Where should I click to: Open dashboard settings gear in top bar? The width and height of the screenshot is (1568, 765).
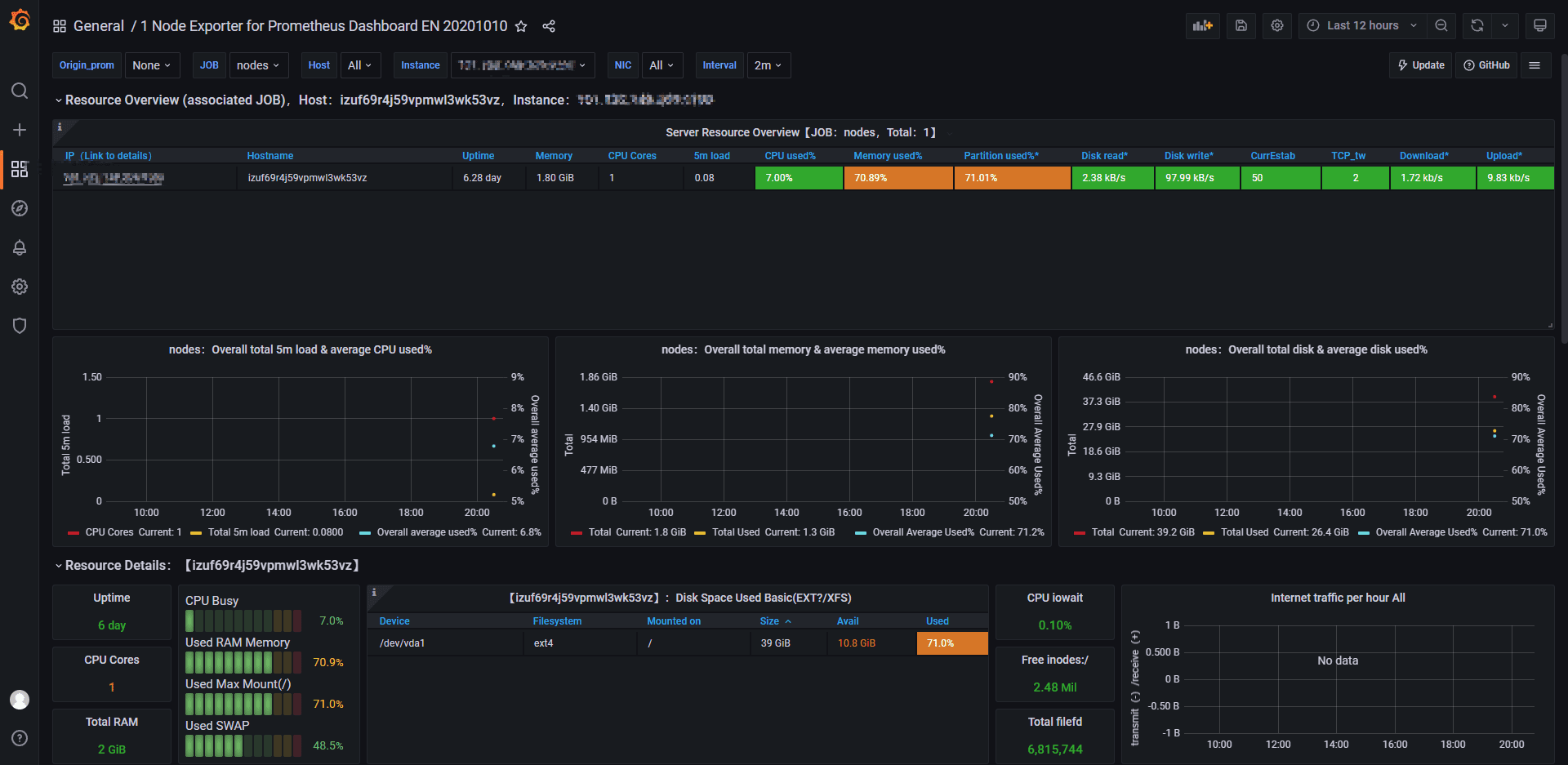(1277, 25)
